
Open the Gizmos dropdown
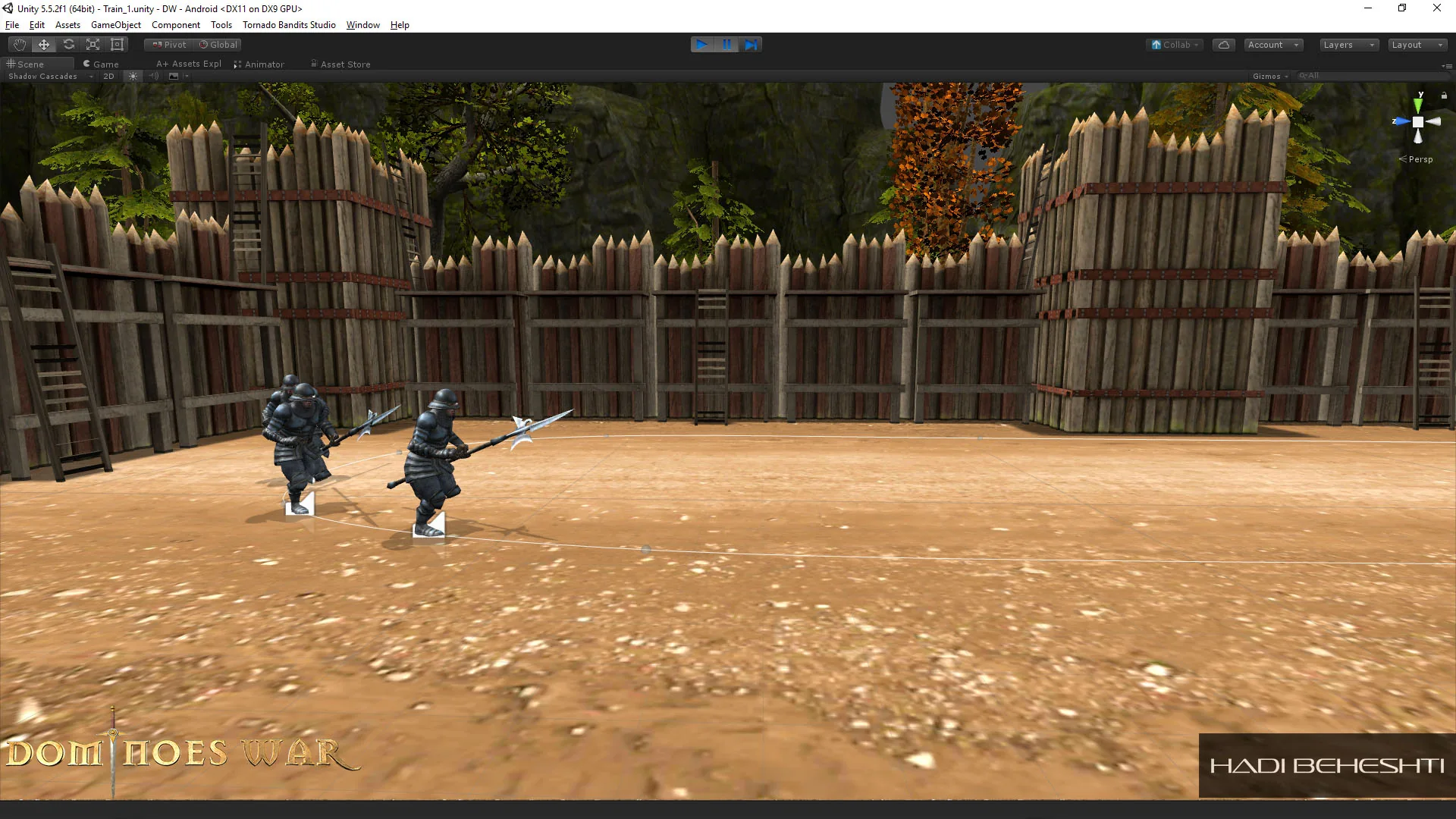tap(1270, 76)
